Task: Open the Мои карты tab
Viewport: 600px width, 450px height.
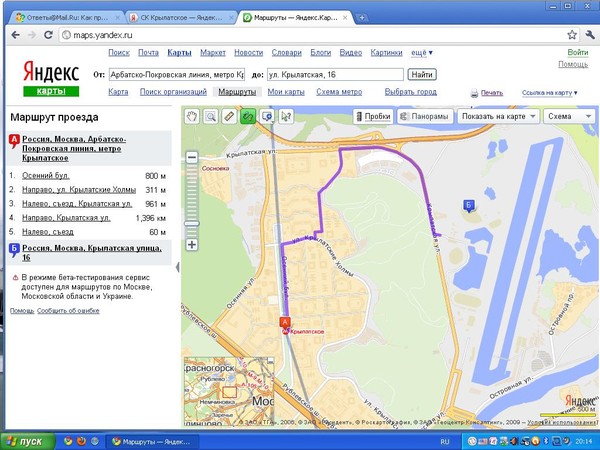Action: tap(286, 92)
